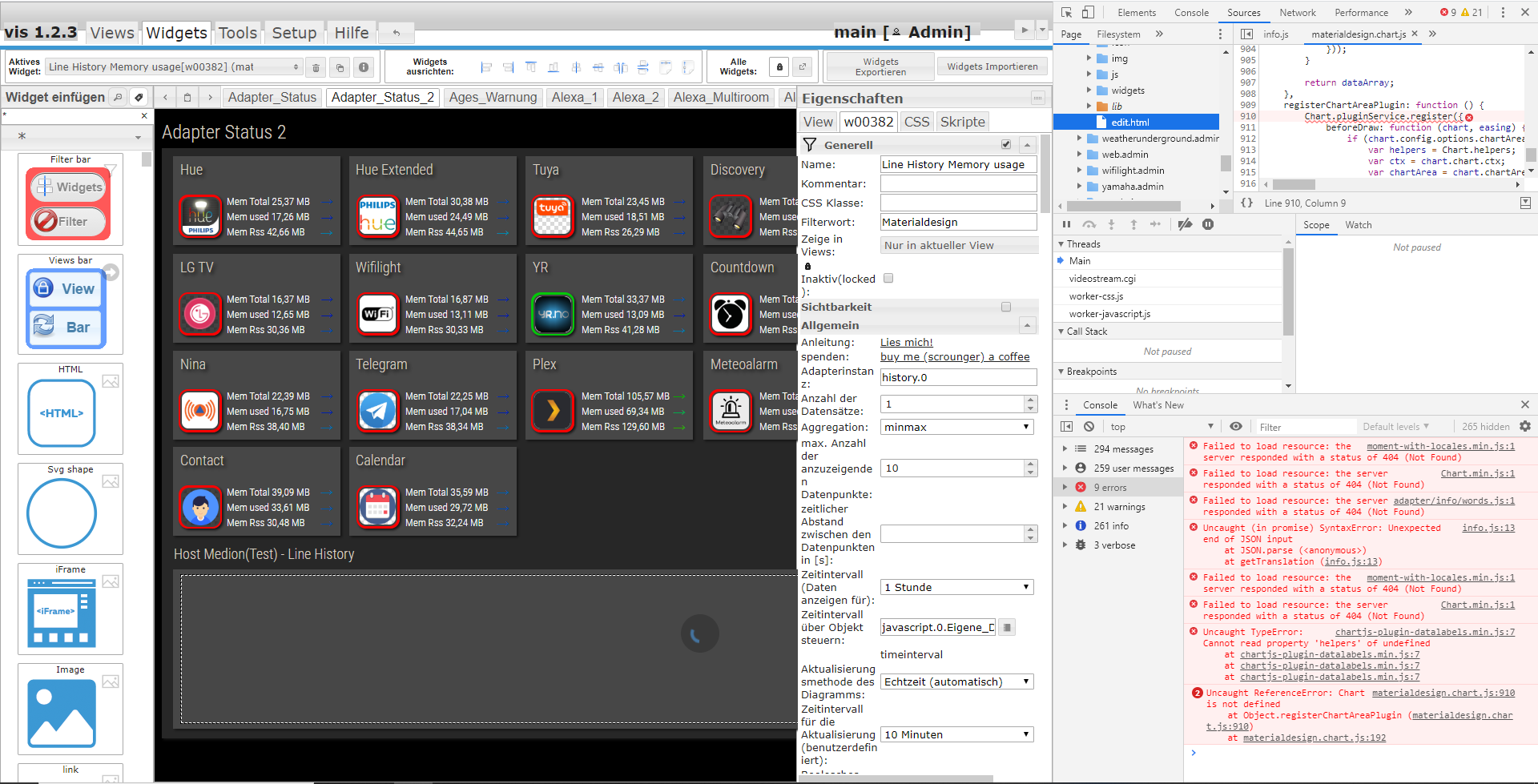This screenshot has width=1538, height=784.
Task: Open the console settings gear
Action: pos(1525,426)
